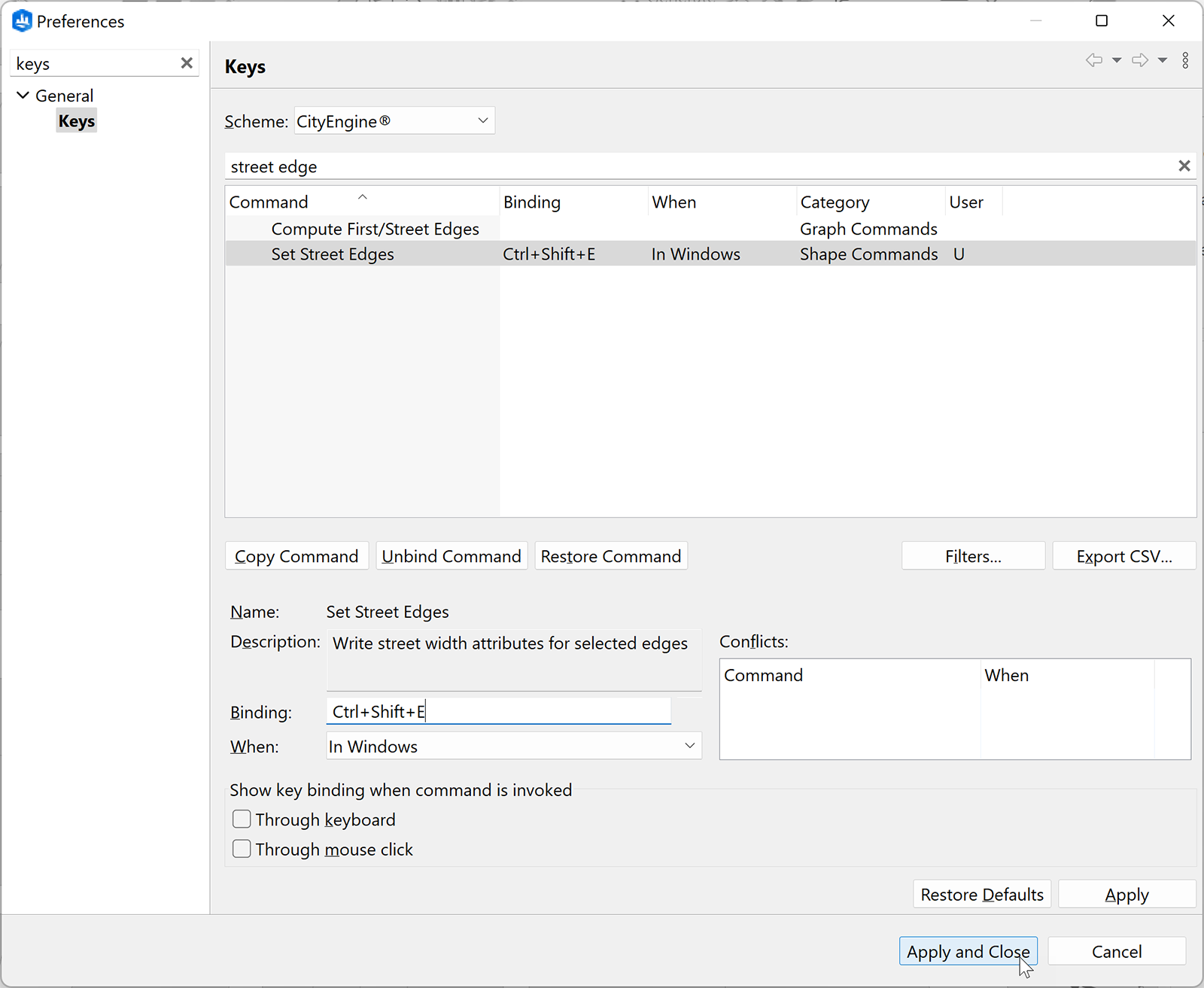Click Restore Defaults
This screenshot has width=1204, height=988.
tap(981, 894)
